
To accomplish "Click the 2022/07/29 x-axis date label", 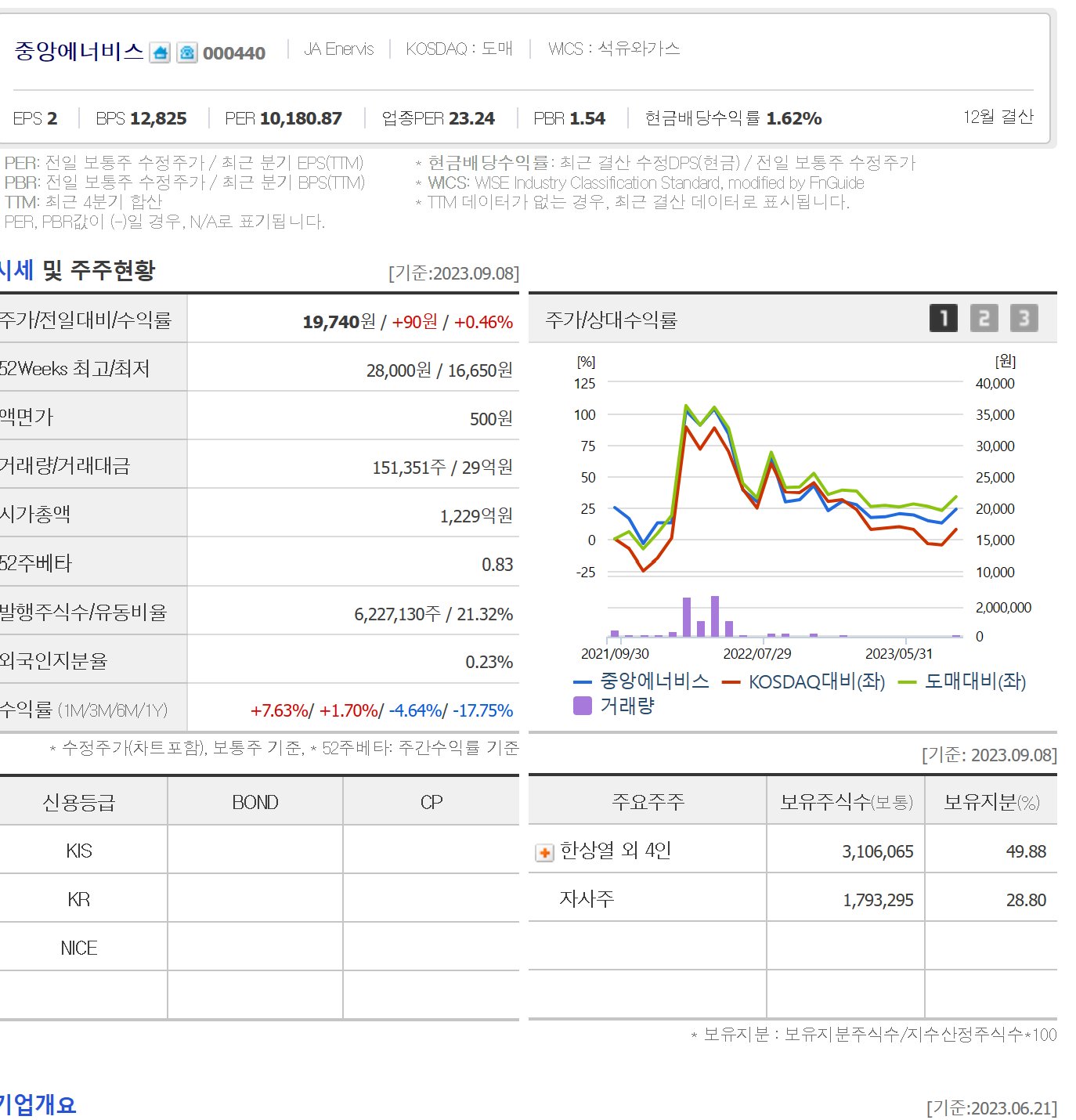I will pos(757,654).
